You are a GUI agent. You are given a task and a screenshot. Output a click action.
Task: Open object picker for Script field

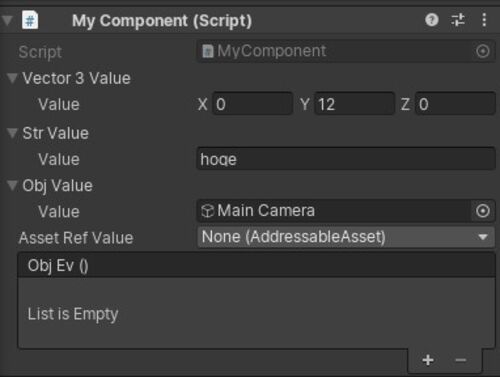click(483, 51)
